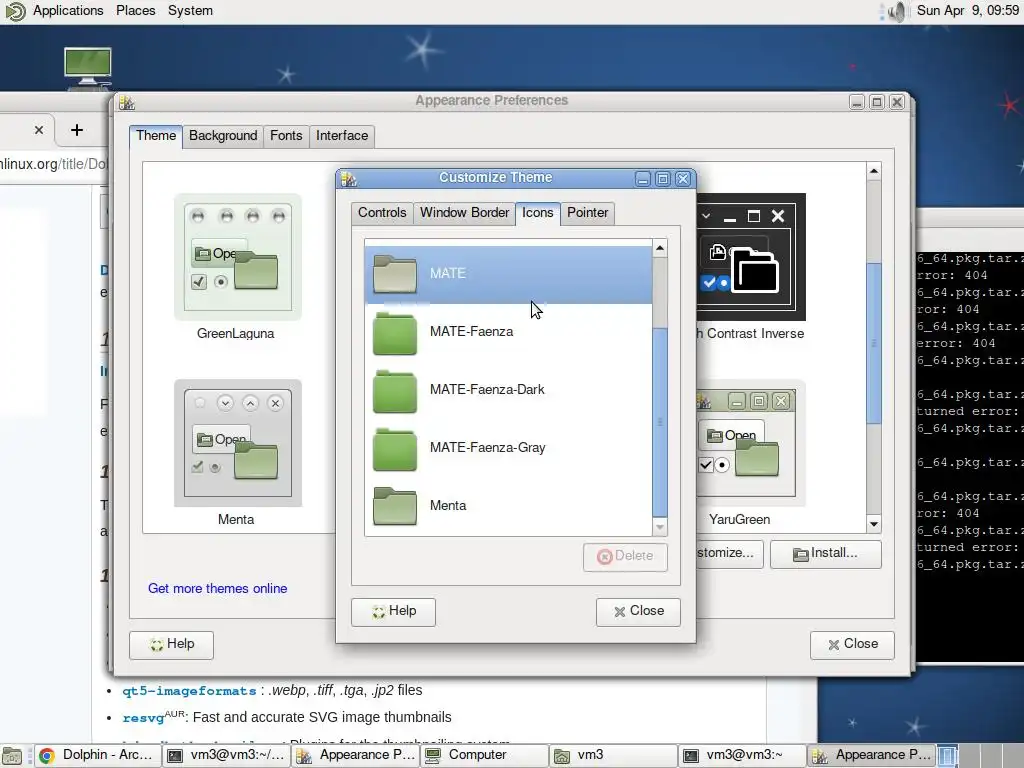Select the YaruGreen theme thumbnail
The height and width of the screenshot is (768, 1024).
(x=751, y=443)
